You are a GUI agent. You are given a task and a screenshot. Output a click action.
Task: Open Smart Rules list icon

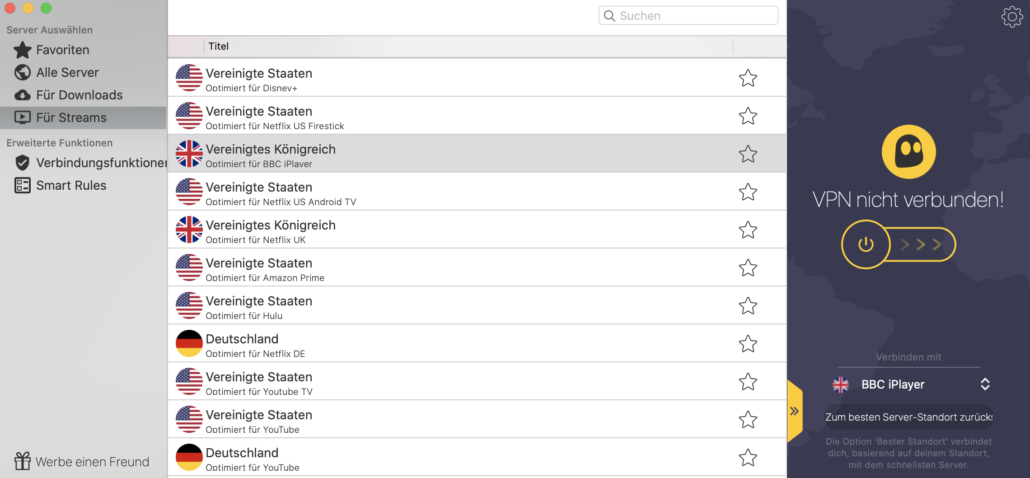[22, 185]
